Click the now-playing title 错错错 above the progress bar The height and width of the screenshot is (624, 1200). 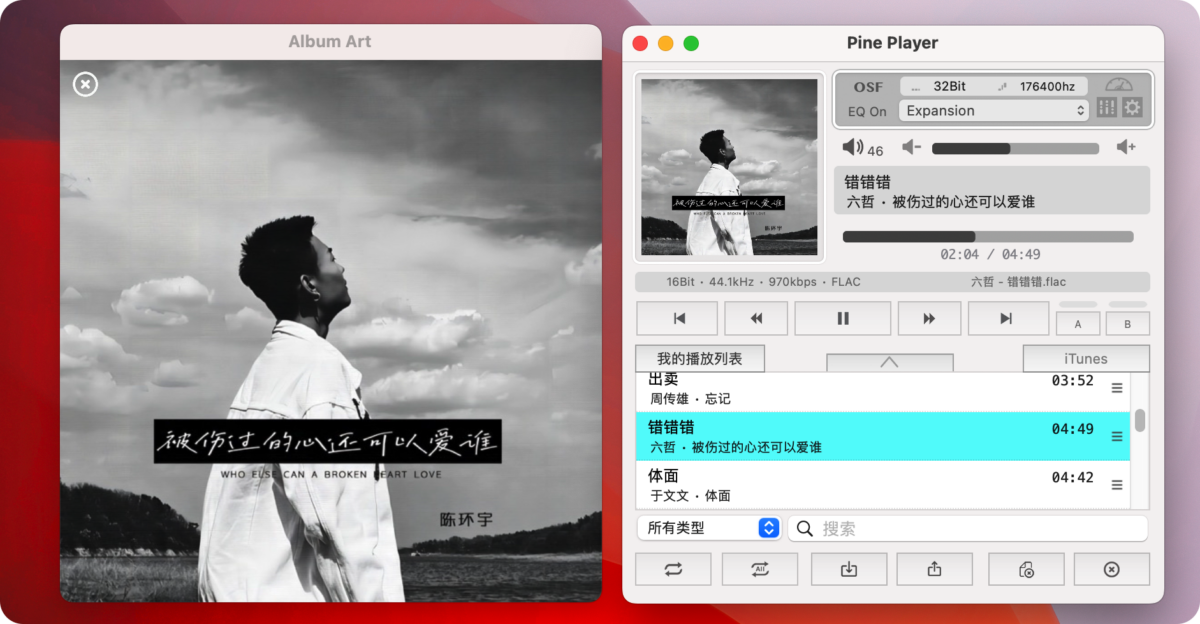(868, 182)
